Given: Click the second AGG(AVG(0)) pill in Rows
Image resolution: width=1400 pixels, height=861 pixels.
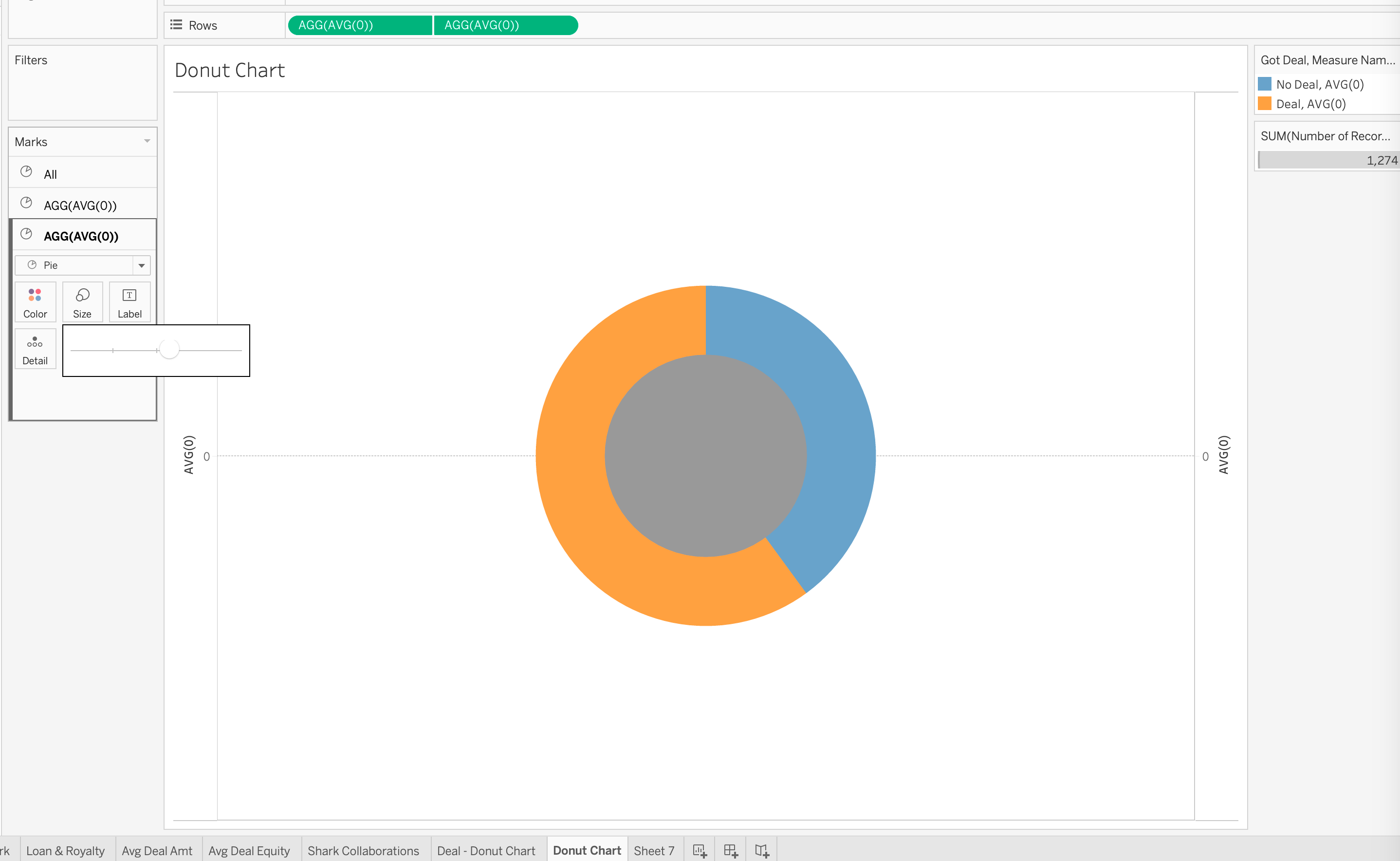Looking at the screenshot, I should [x=505, y=25].
